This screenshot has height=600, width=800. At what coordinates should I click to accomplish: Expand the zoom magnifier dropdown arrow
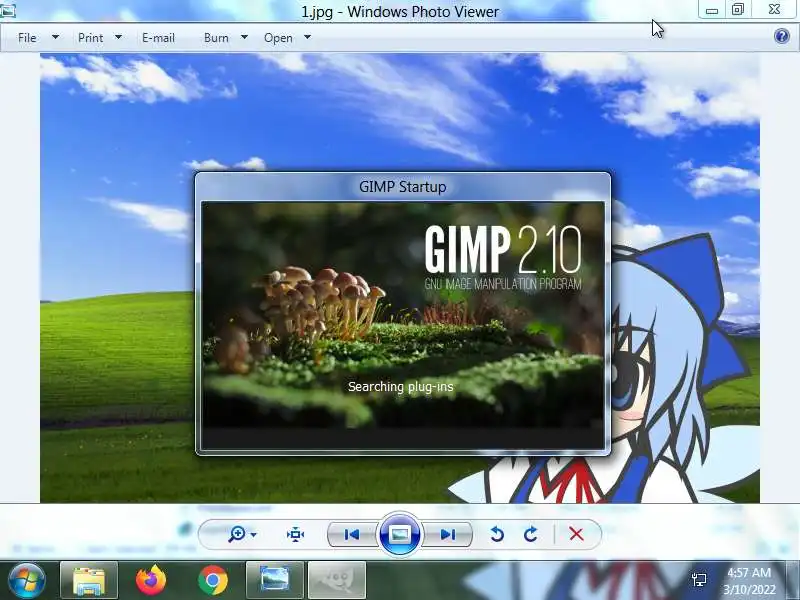point(254,535)
